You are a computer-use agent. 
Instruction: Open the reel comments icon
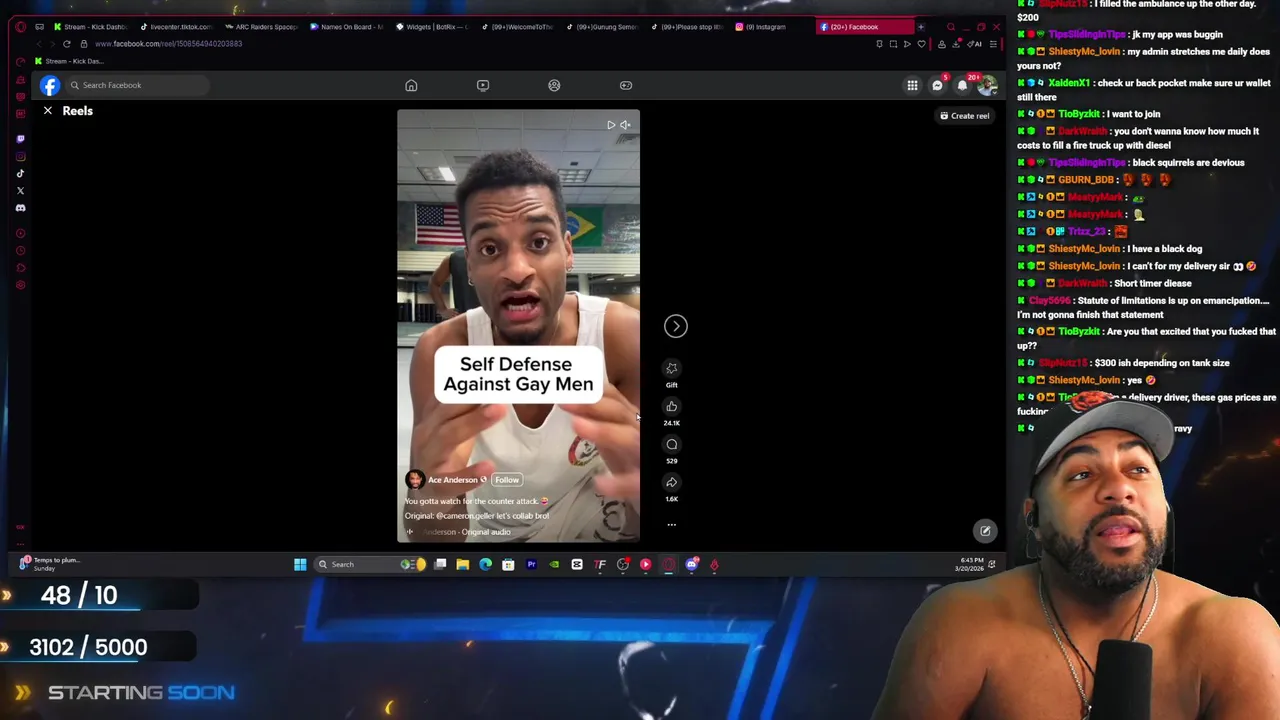pos(672,444)
